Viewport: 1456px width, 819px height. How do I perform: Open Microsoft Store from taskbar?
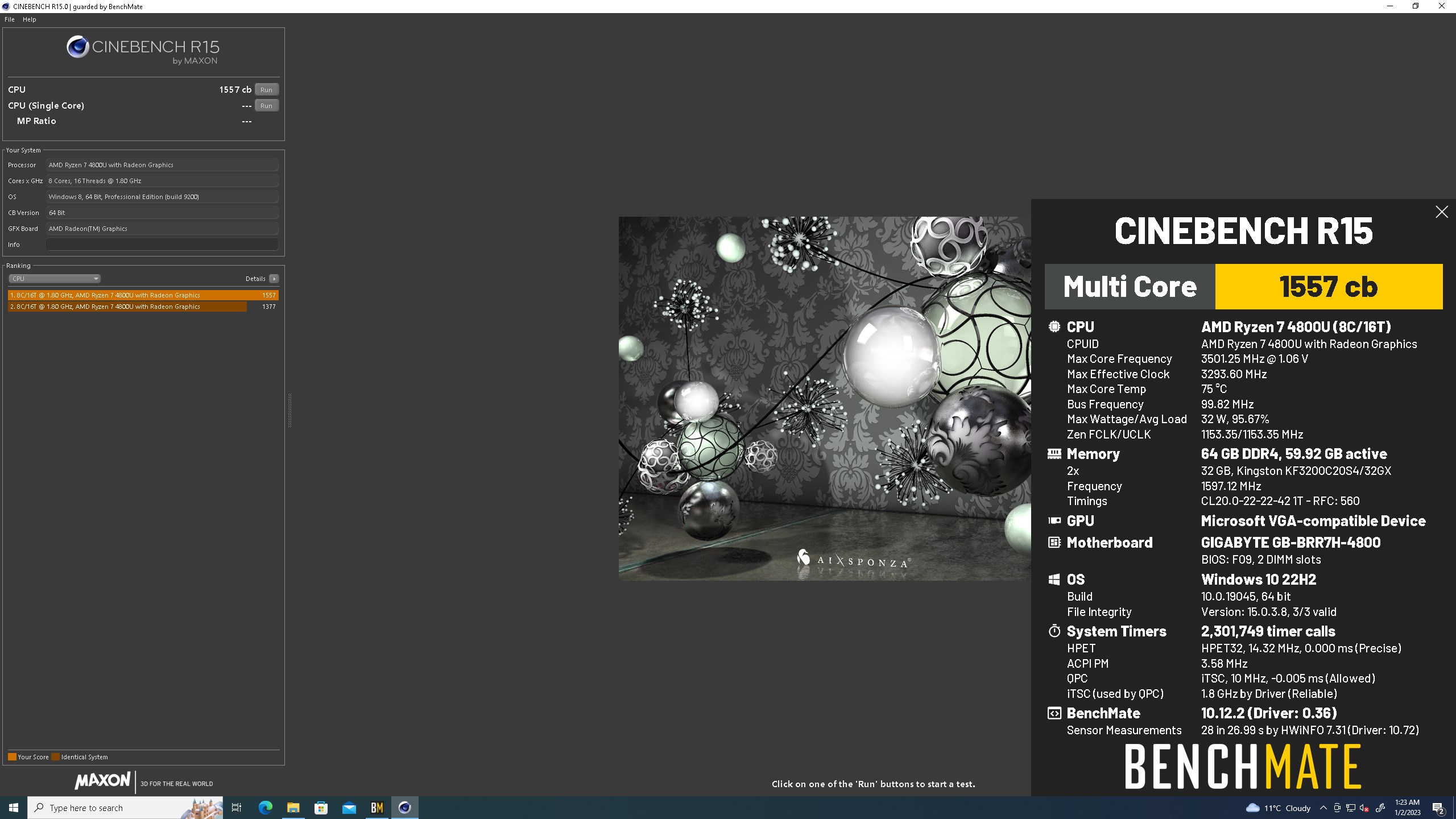[x=321, y=808]
